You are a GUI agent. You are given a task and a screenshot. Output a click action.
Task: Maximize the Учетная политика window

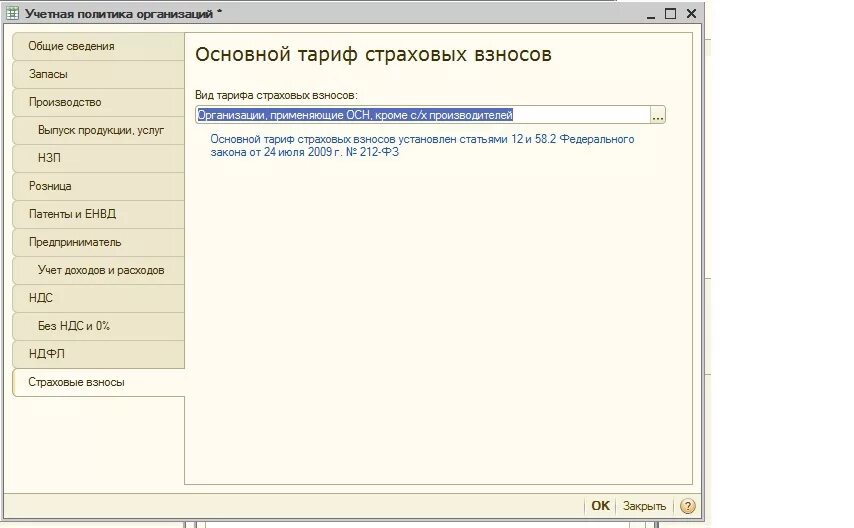[x=670, y=14]
